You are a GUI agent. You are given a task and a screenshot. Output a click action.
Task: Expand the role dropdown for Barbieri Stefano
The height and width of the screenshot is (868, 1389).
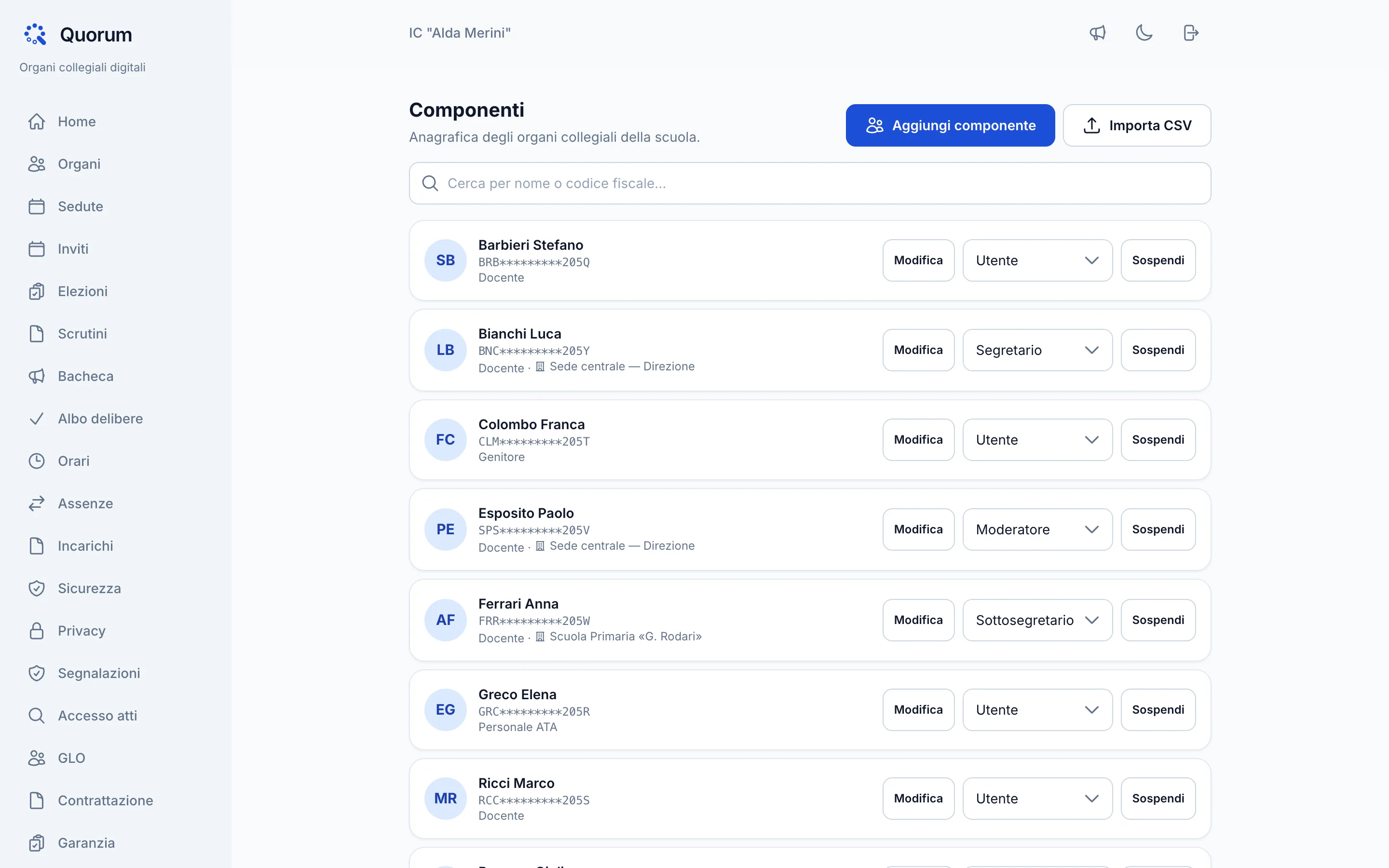pos(1037,260)
